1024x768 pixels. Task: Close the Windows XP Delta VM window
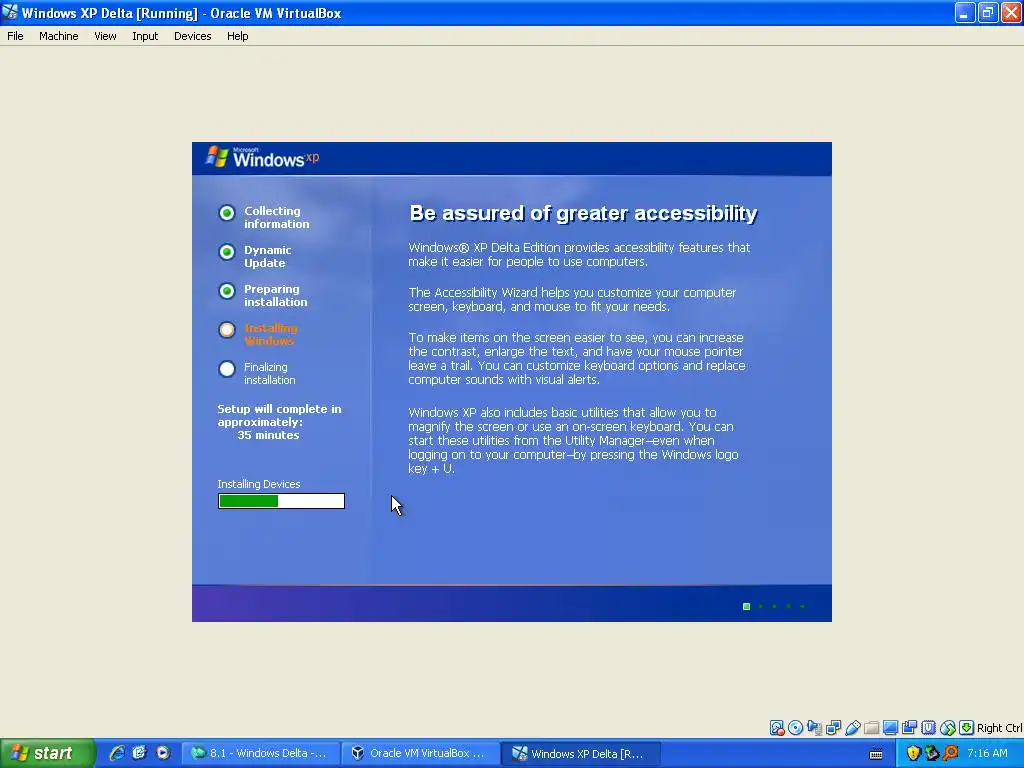[1012, 12]
